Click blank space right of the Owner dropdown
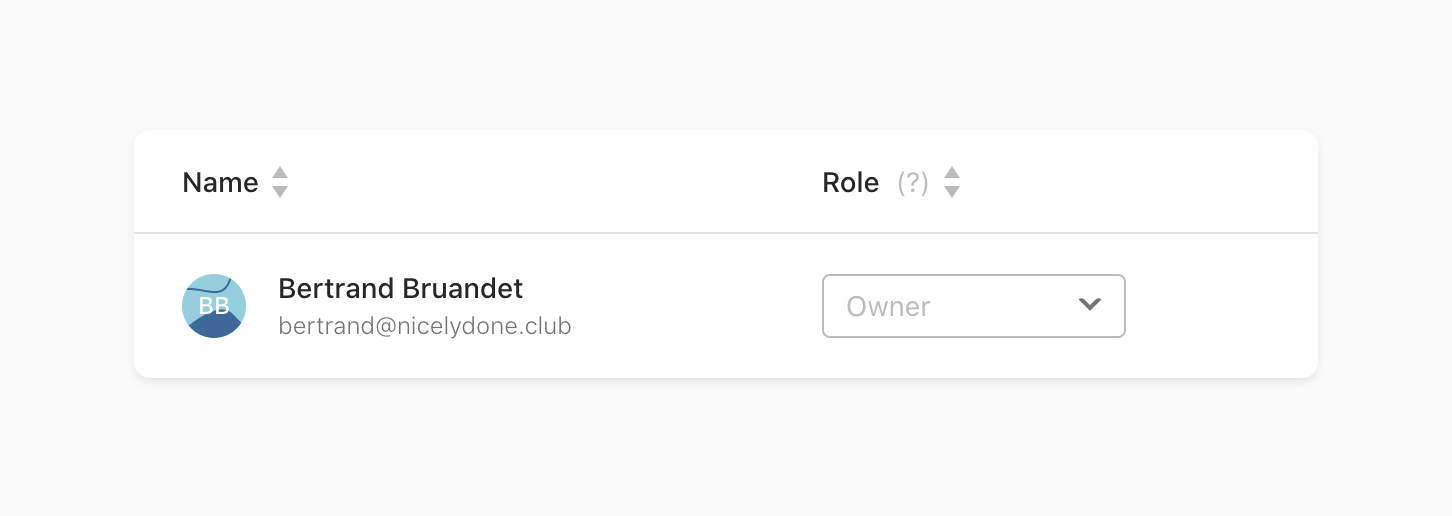This screenshot has height=516, width=1452. click(1220, 306)
